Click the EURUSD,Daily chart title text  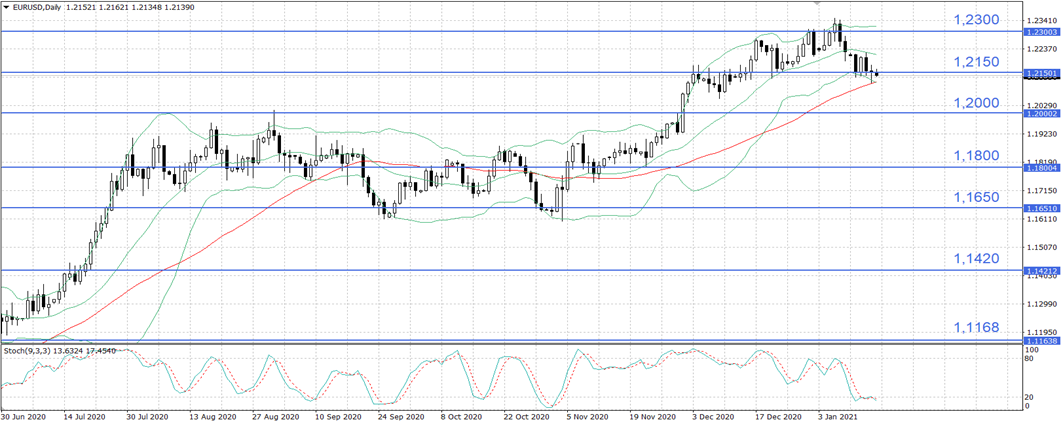36,5
